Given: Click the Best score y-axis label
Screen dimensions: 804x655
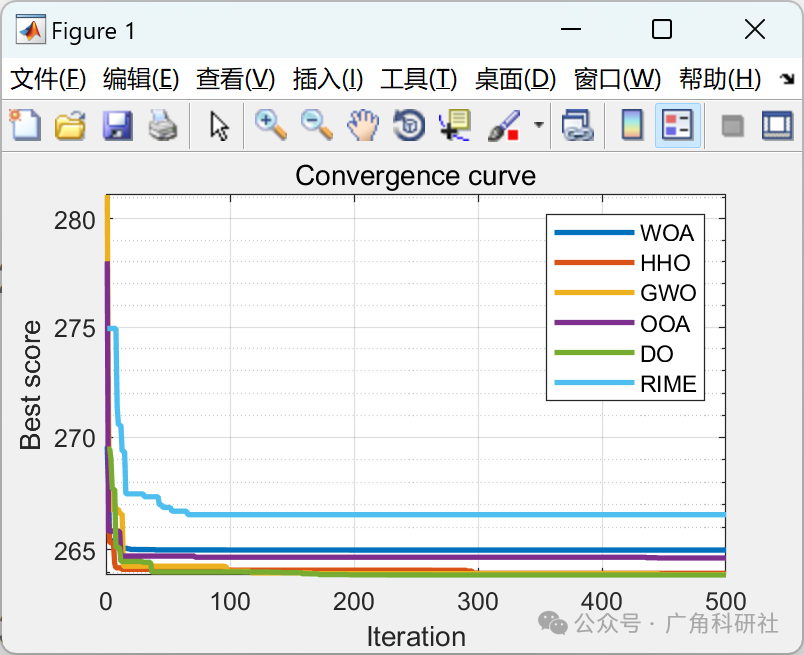Looking at the screenshot, I should (x=30, y=385).
